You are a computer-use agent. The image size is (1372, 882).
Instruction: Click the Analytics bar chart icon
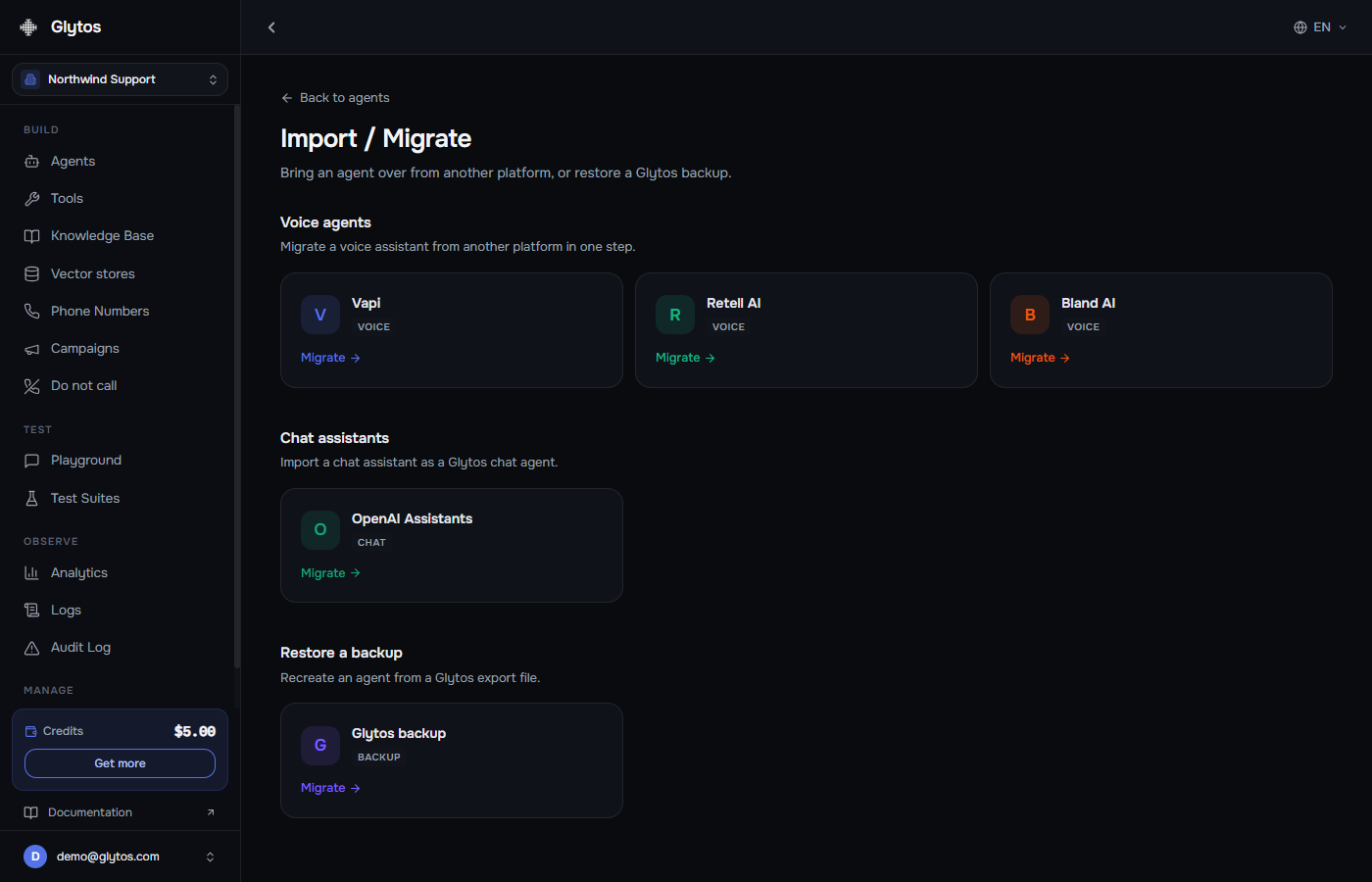point(31,573)
